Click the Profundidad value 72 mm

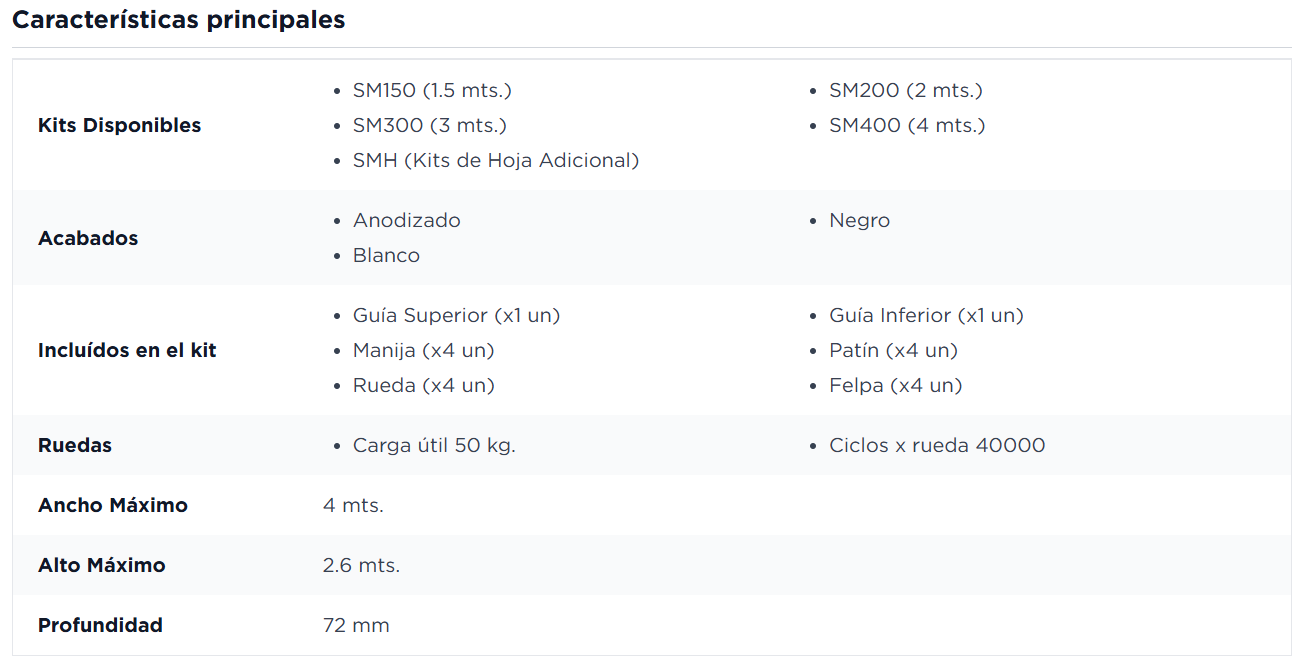point(356,625)
